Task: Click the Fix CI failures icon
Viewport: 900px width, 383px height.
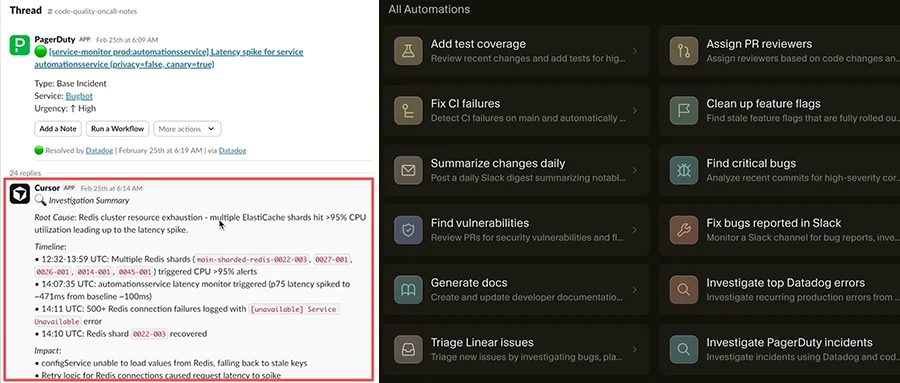Action: click(x=408, y=110)
